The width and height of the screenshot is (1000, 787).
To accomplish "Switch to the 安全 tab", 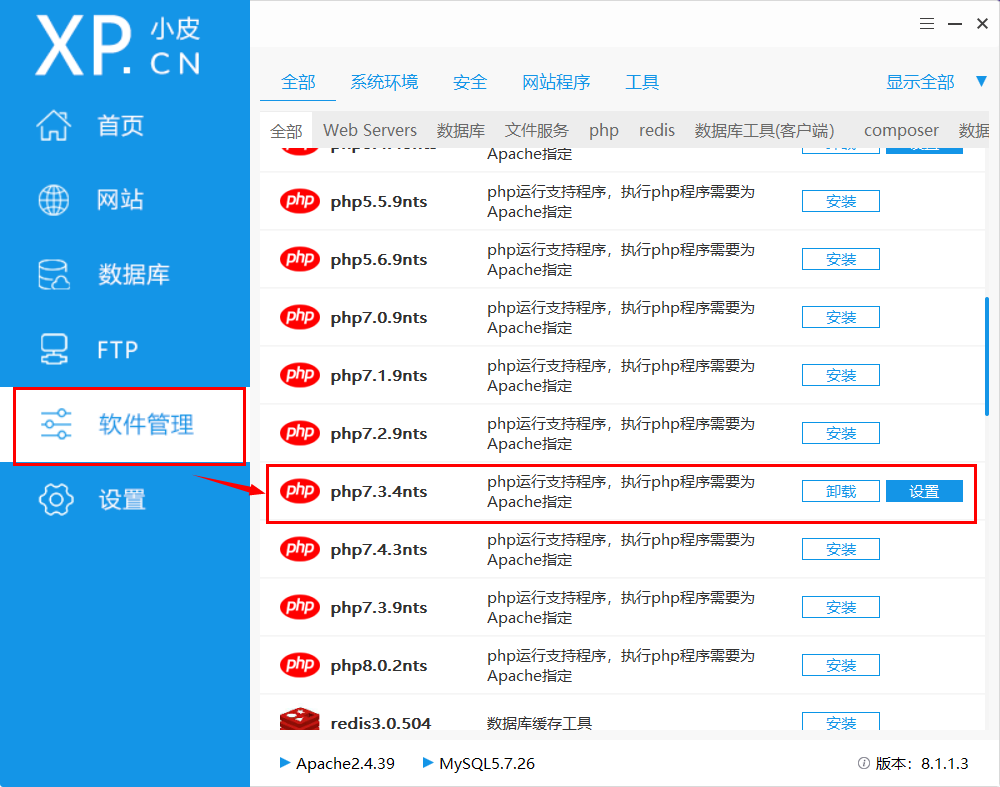I will pyautogui.click(x=470, y=82).
